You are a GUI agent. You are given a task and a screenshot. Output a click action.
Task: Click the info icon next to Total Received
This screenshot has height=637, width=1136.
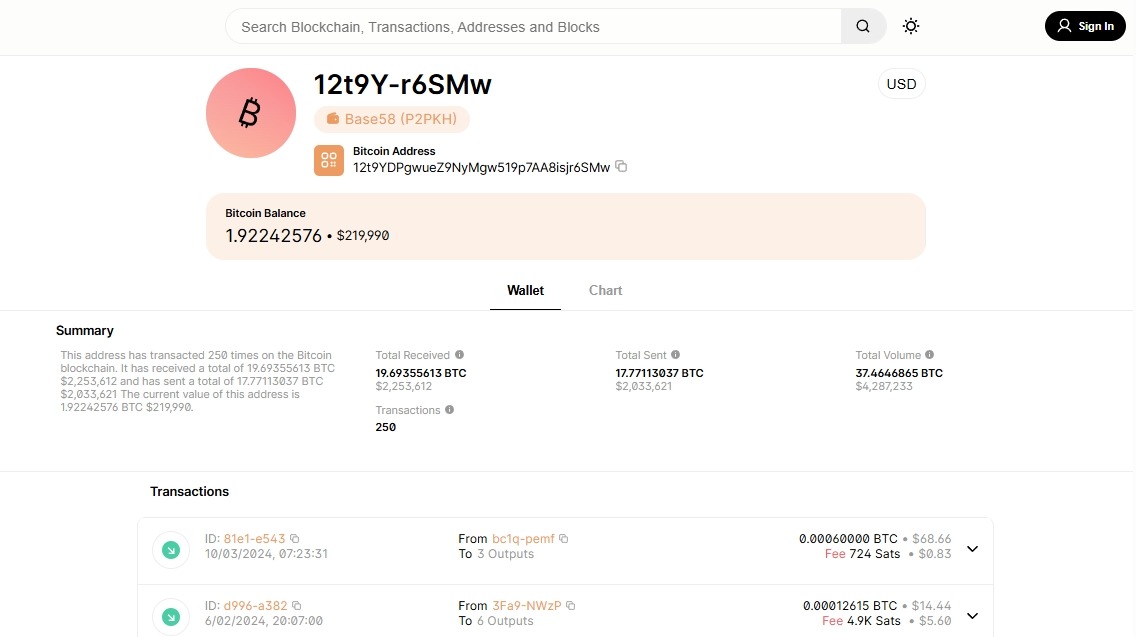pyautogui.click(x=459, y=354)
